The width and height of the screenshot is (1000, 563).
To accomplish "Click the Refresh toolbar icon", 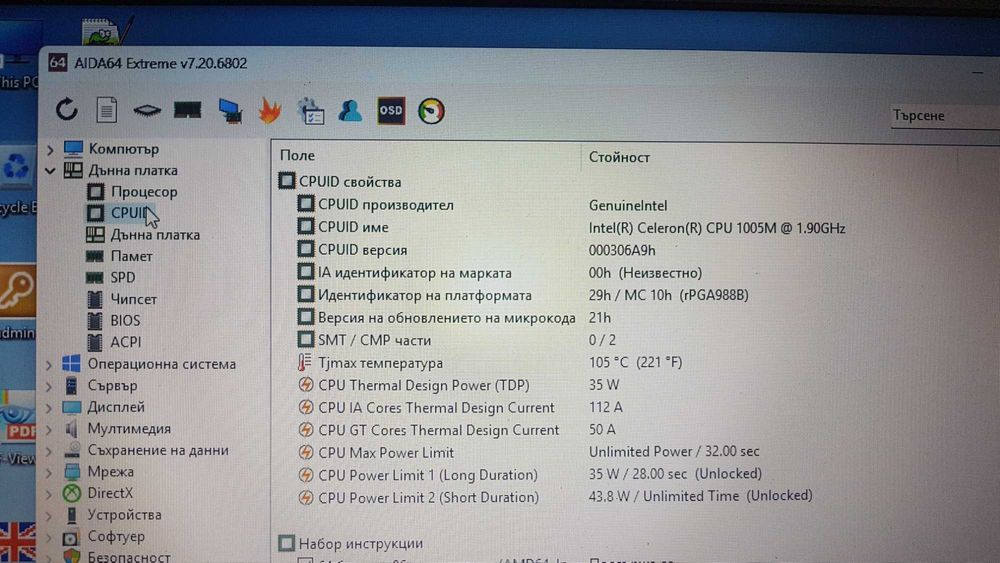I will [x=66, y=110].
